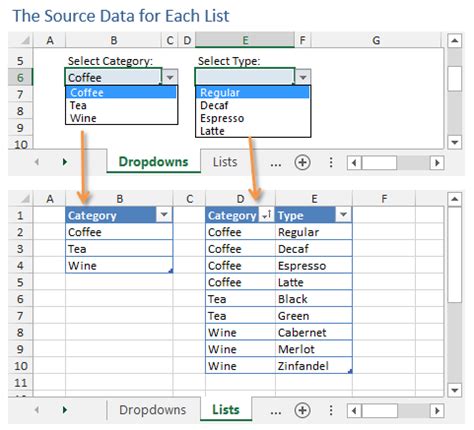Switch to Dropdowns tab in lower workbook
Image resolution: width=474 pixels, height=430 pixels.
pyautogui.click(x=152, y=410)
